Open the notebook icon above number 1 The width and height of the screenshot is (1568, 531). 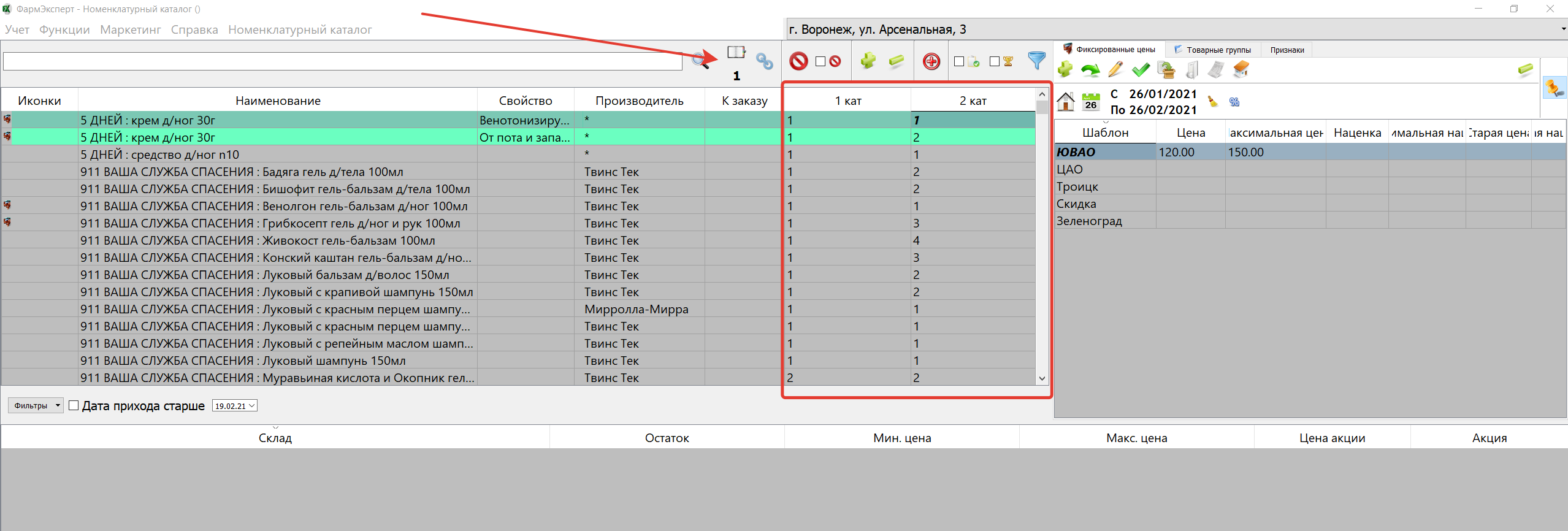click(x=736, y=52)
